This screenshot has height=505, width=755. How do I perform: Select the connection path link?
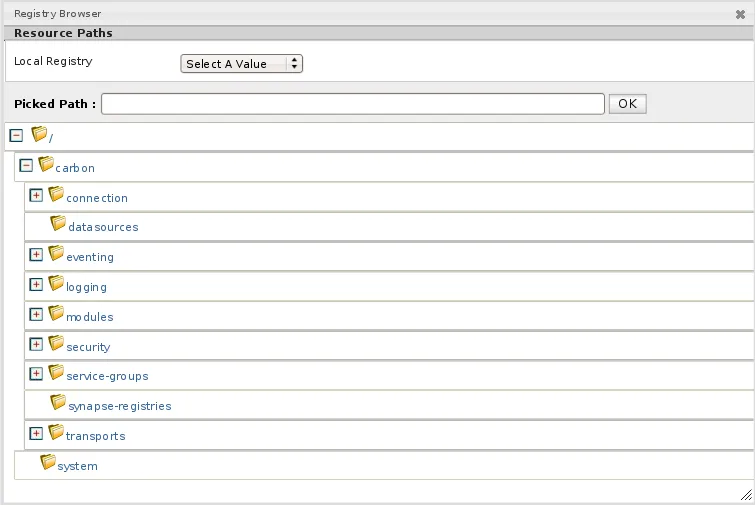[97, 198]
